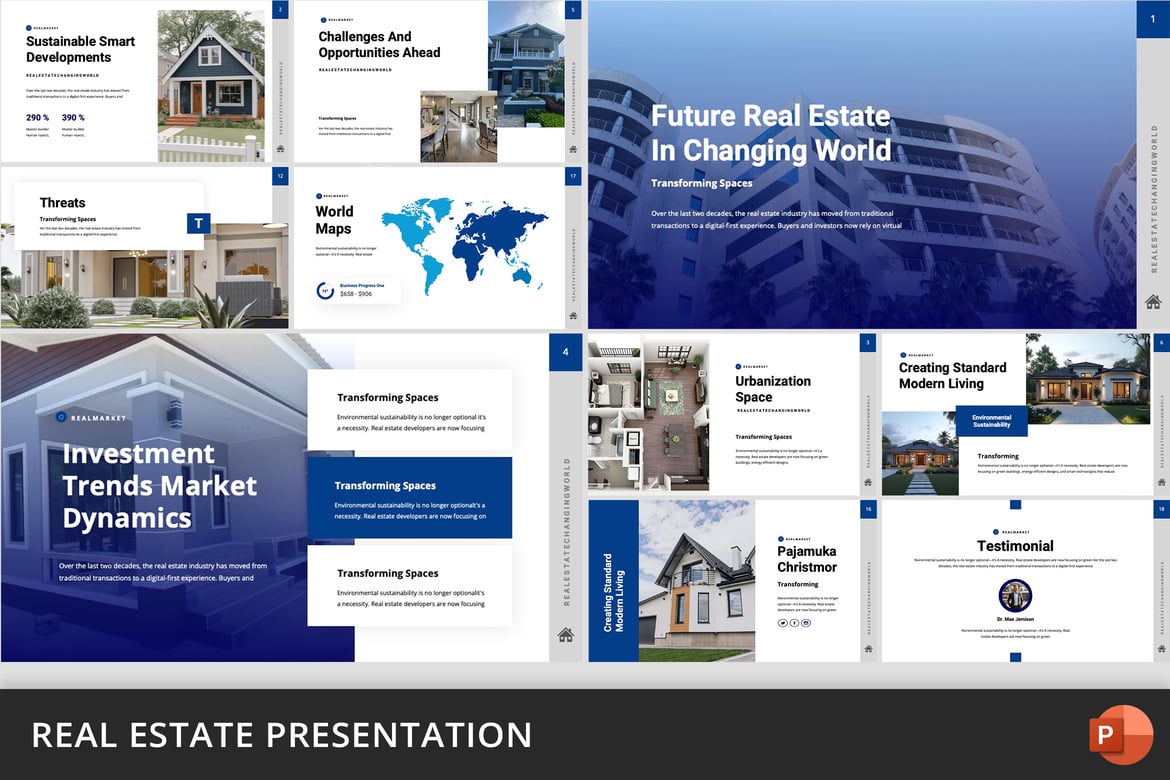Click page number badge 12 on the Threats slide
The height and width of the screenshot is (780, 1170).
coord(281,176)
